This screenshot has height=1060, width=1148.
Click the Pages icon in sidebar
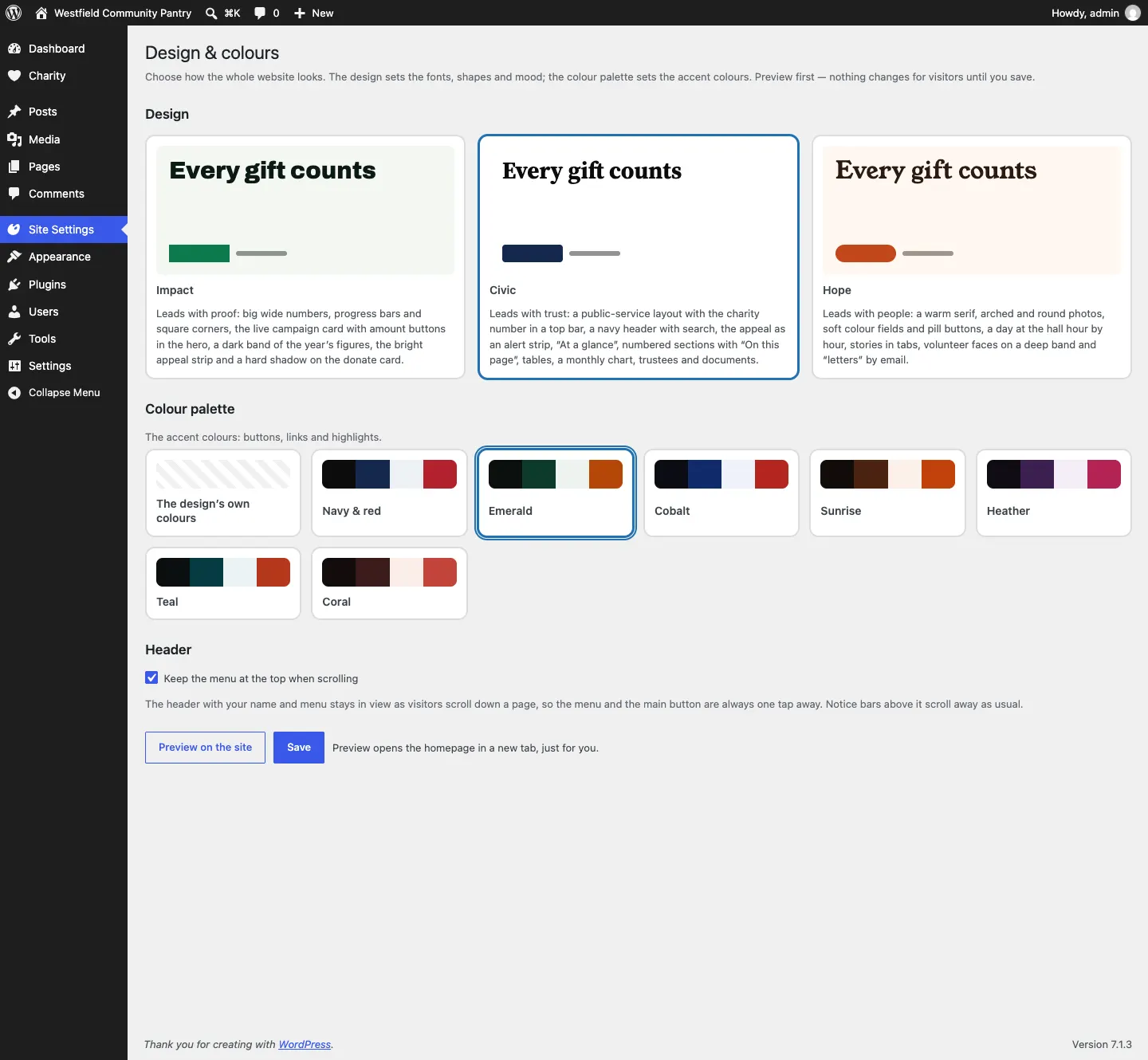click(14, 167)
